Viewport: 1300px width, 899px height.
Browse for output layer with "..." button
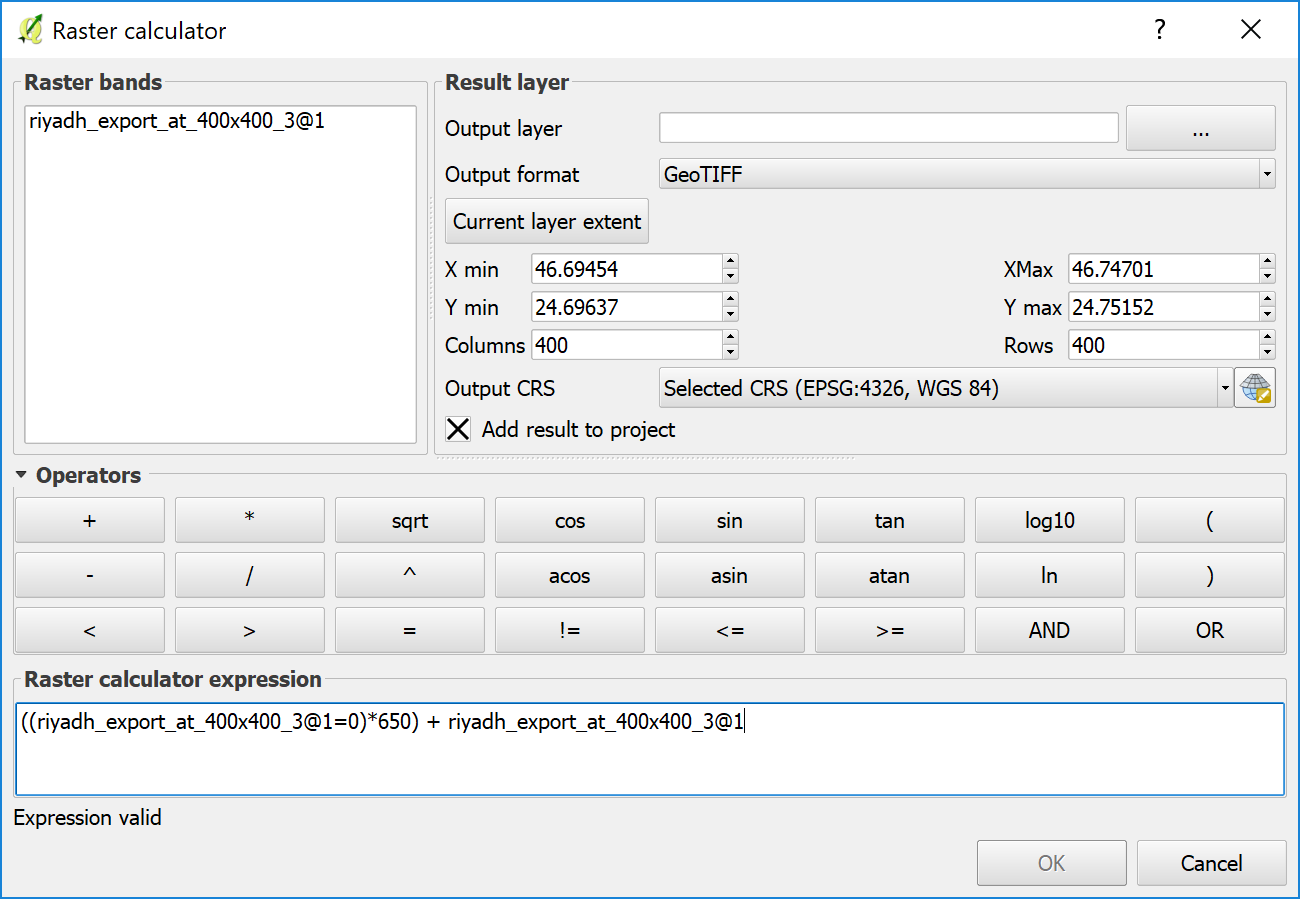1200,128
